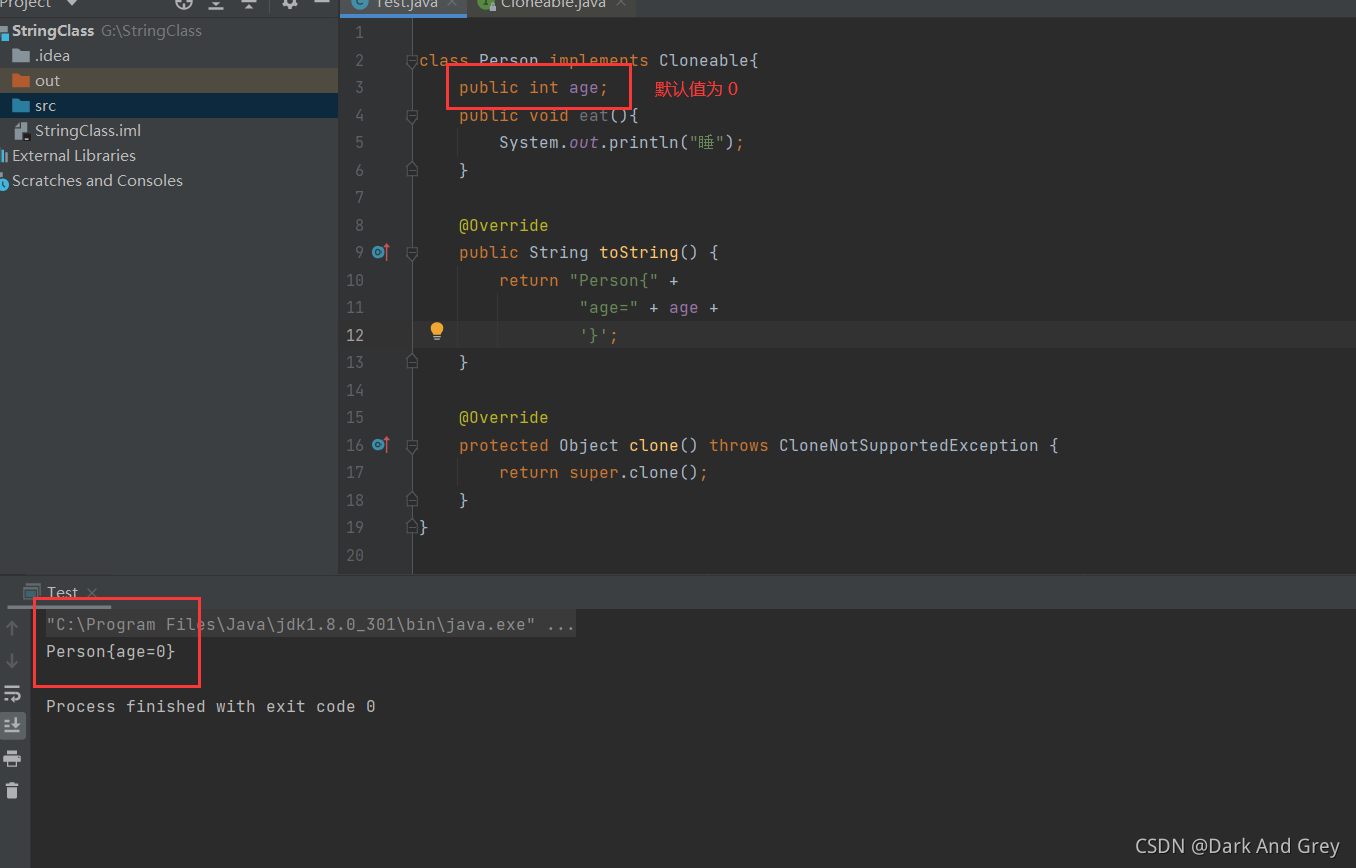This screenshot has height=868, width=1356.
Task: Click the orange out folder icon
Action: click(21, 80)
